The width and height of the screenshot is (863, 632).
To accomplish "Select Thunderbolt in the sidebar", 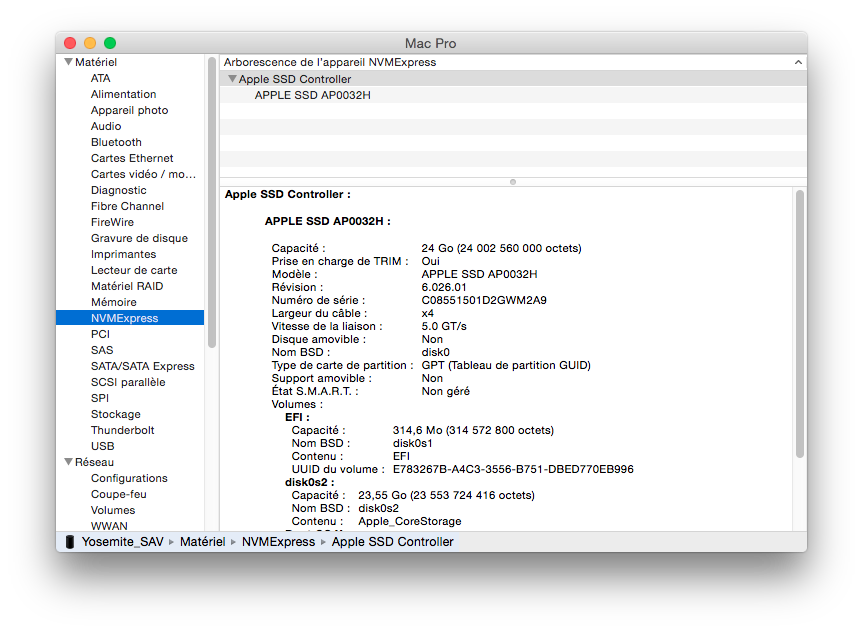I will (x=122, y=429).
